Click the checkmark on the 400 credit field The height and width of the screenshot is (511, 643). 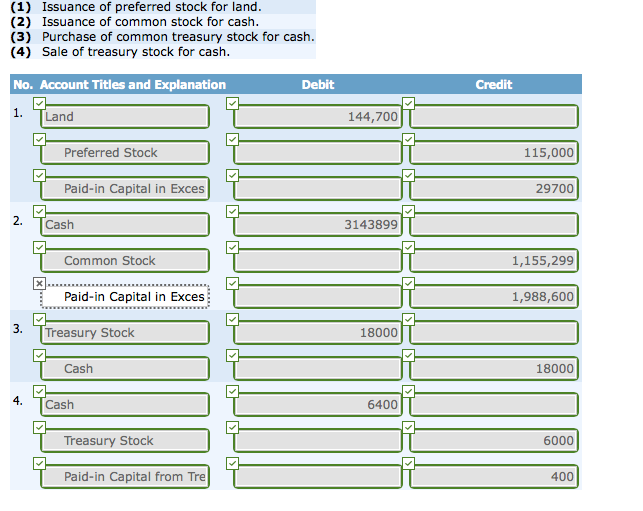[x=408, y=463]
